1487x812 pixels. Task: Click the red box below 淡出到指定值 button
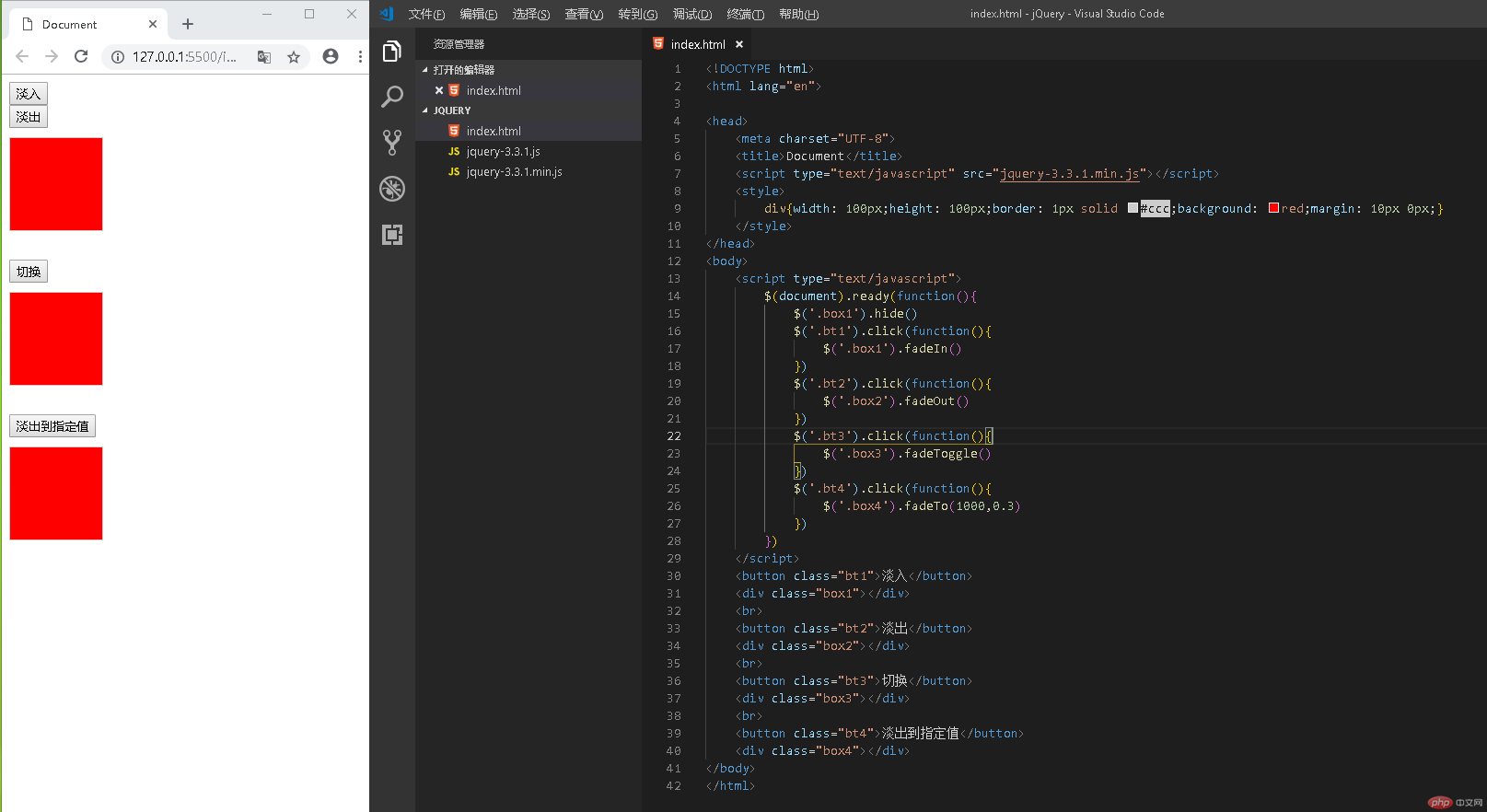click(x=56, y=493)
